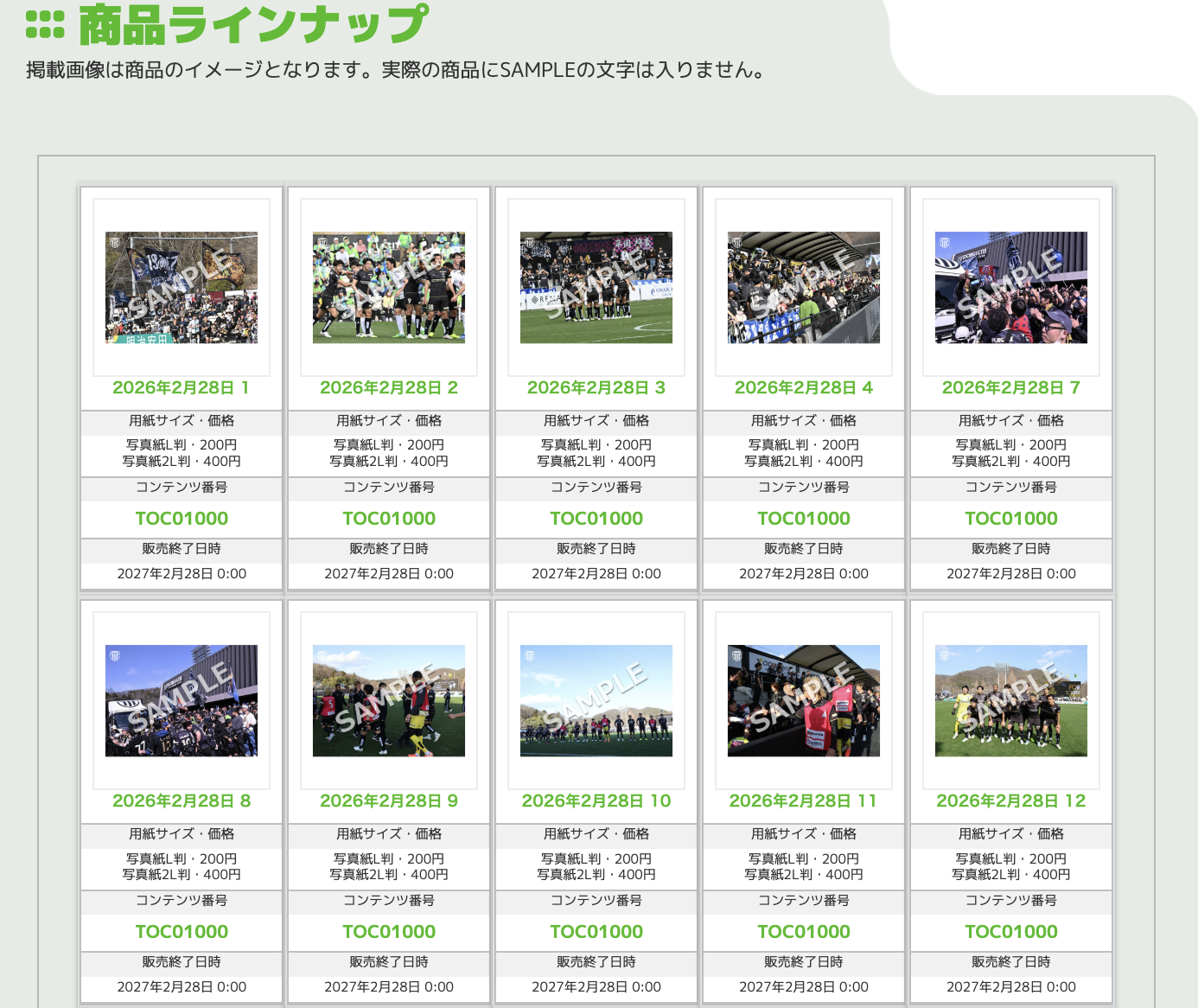This screenshot has width=1198, height=1008.
Task: Select the 2026年2月28日 9 players walking photo
Action: pyautogui.click(x=389, y=700)
